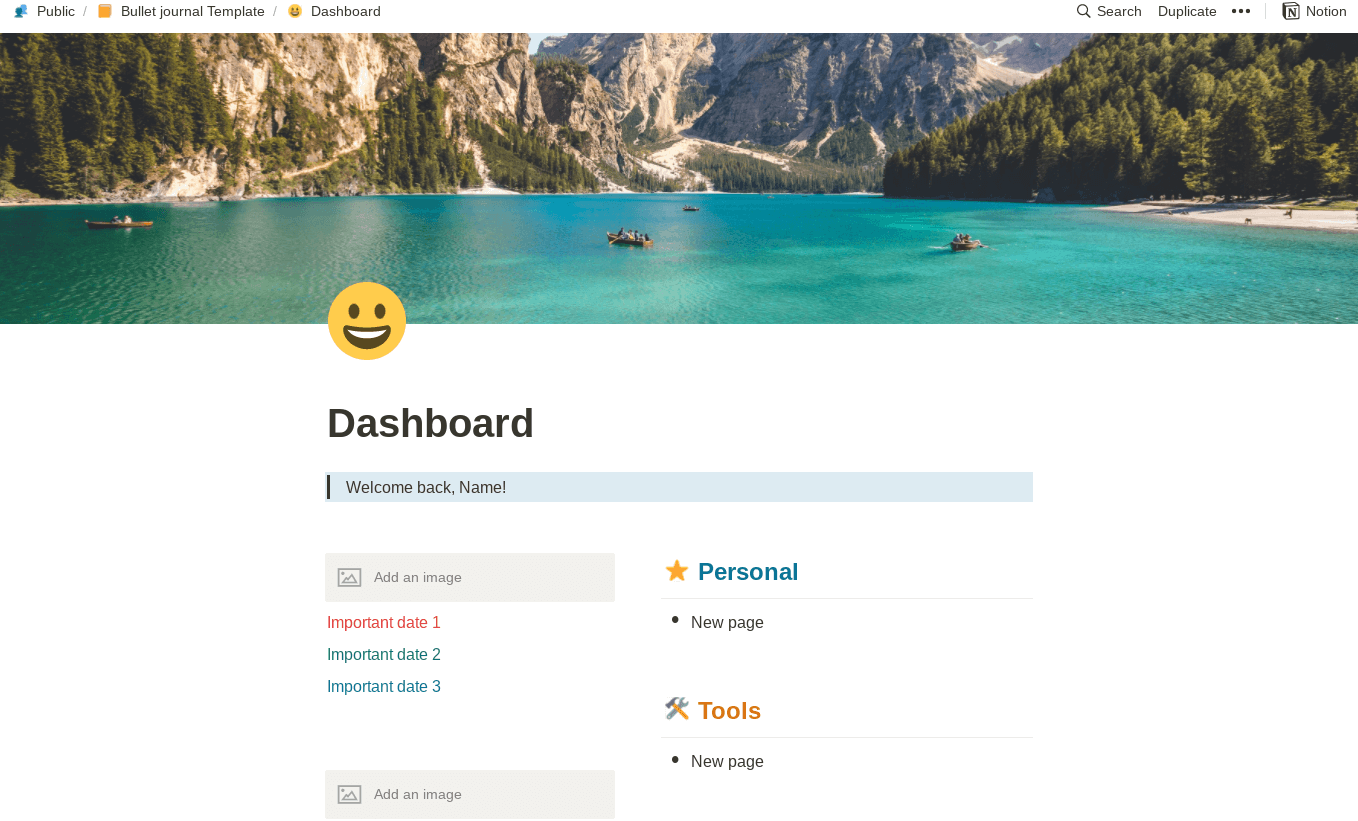The width and height of the screenshot is (1358, 821).
Task: Open New page under Personal
Action: coord(727,622)
